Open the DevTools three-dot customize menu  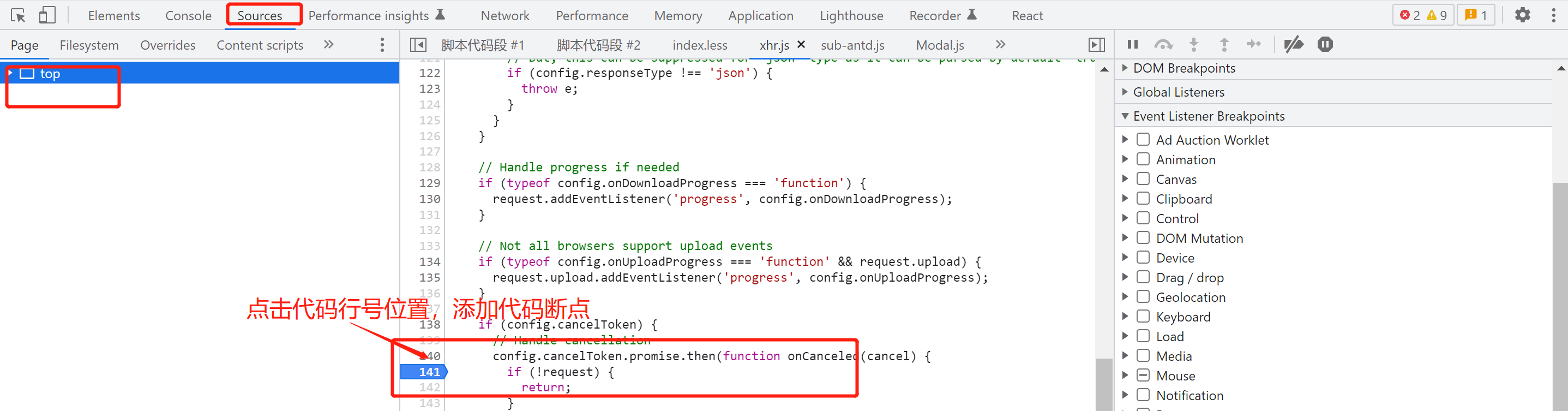pos(1553,15)
